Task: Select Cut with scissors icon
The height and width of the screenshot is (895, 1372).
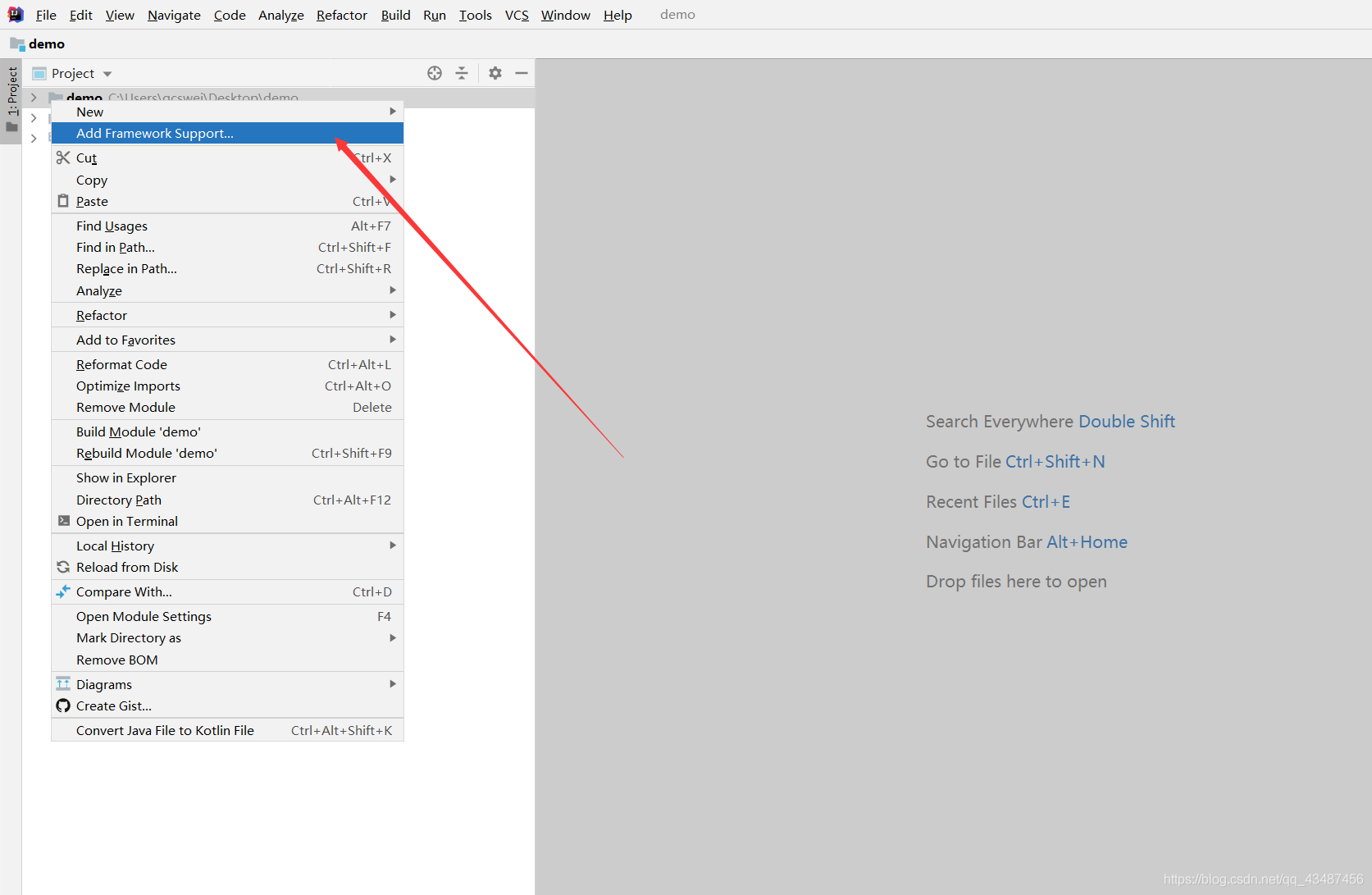Action: pos(86,158)
